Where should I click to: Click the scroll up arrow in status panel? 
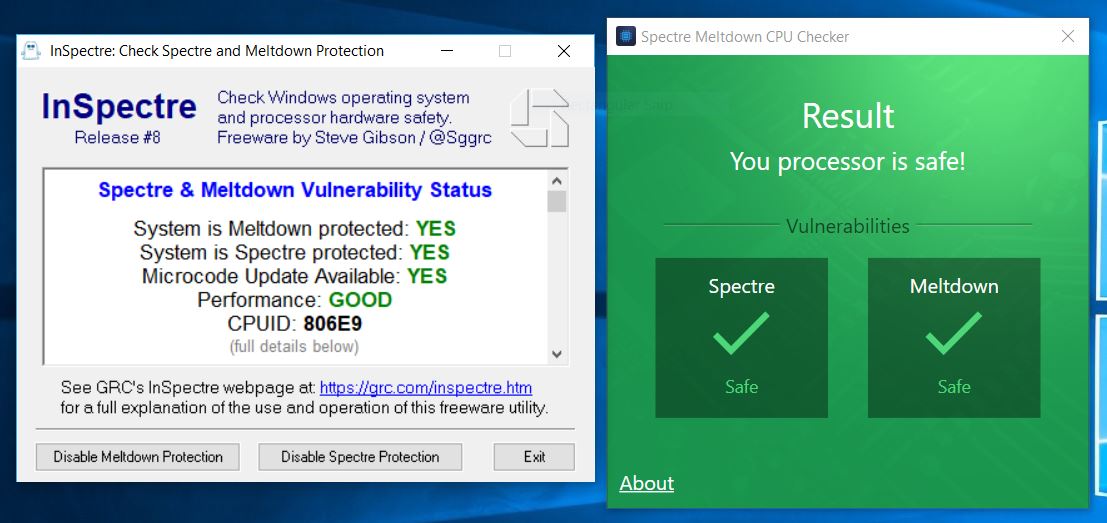coord(557,180)
